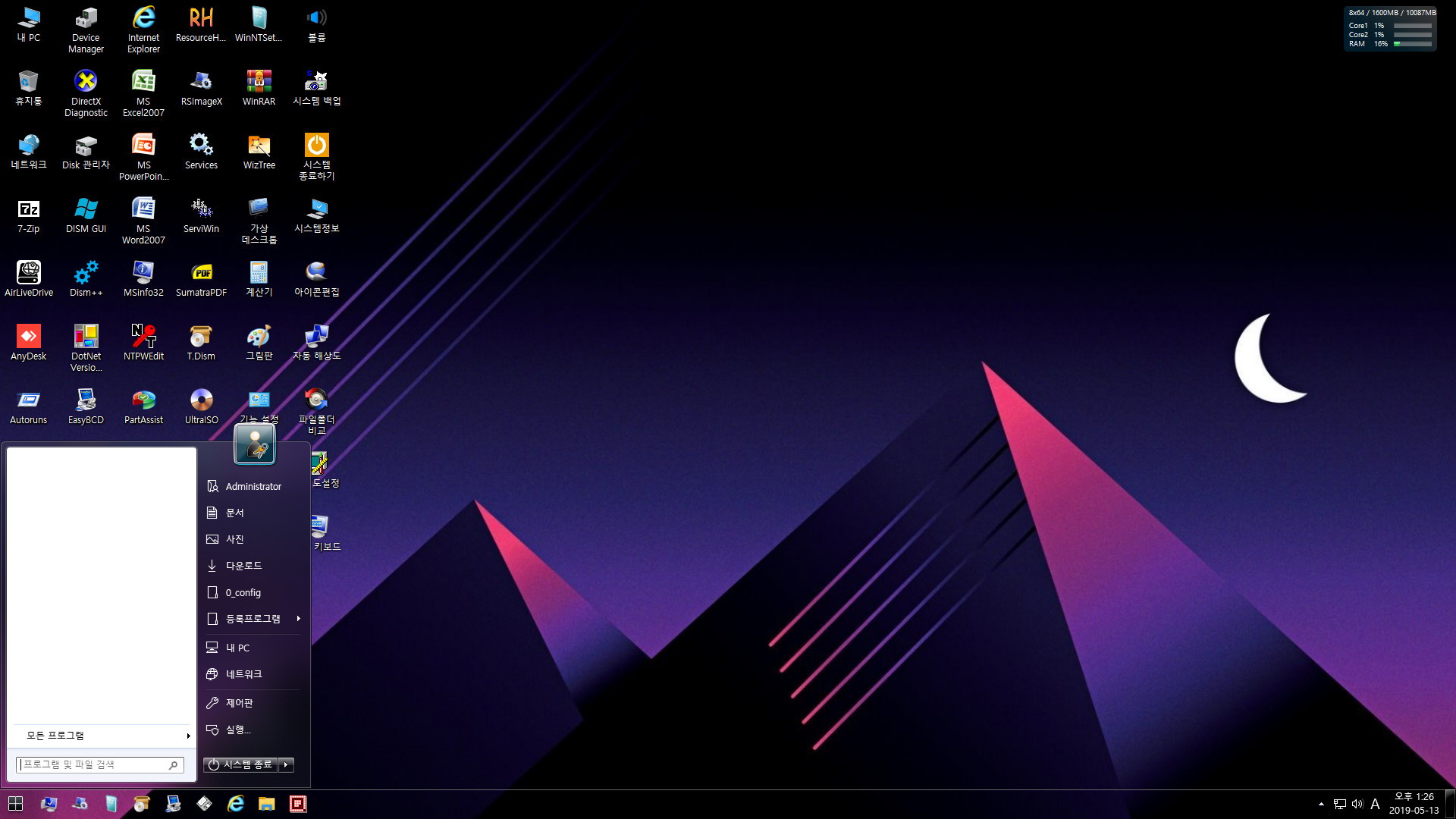Screen dimensions: 1456x819
Task: Click the show desktop strip
Action: 1451,804
